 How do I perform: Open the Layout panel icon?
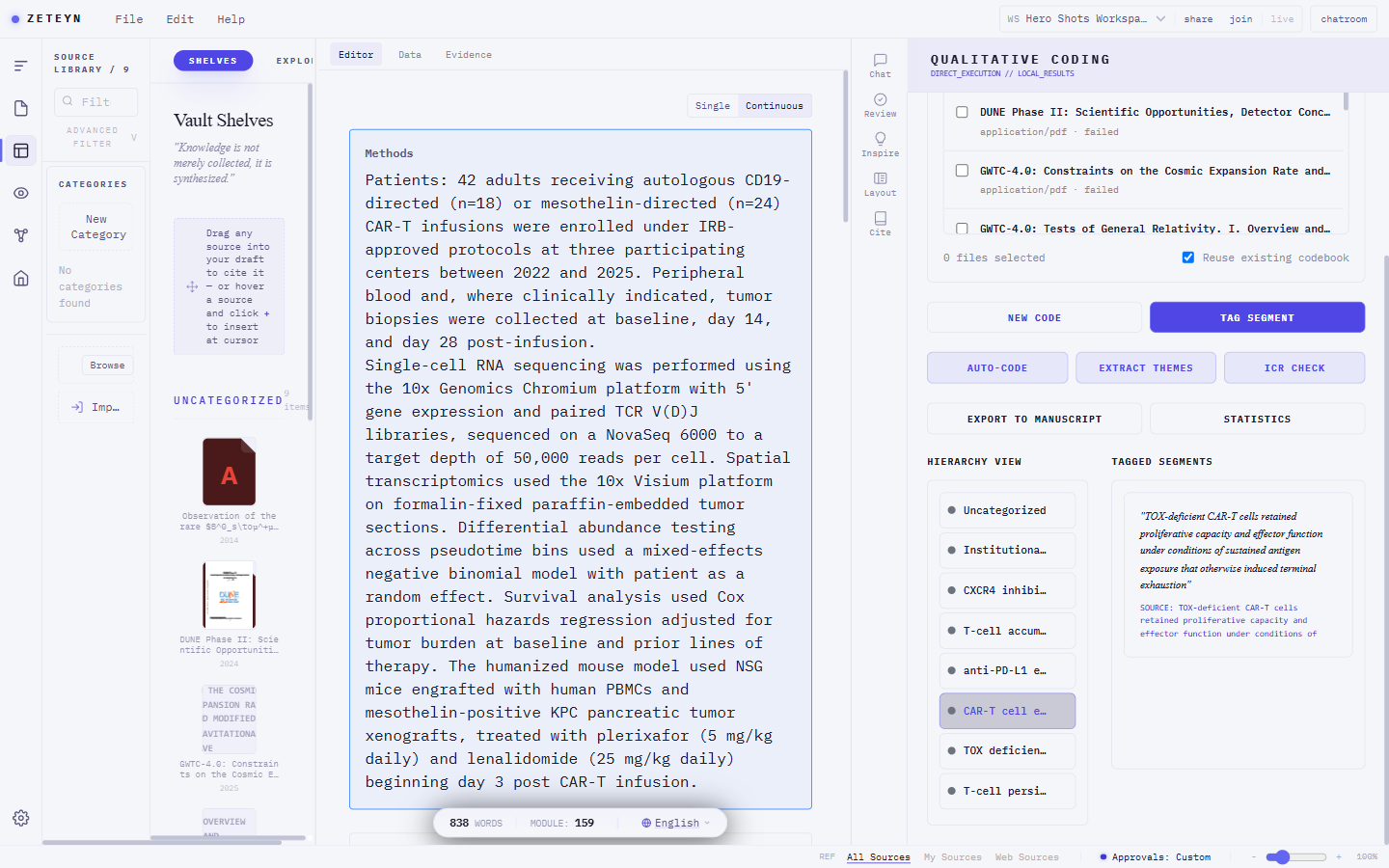pyautogui.click(x=880, y=184)
